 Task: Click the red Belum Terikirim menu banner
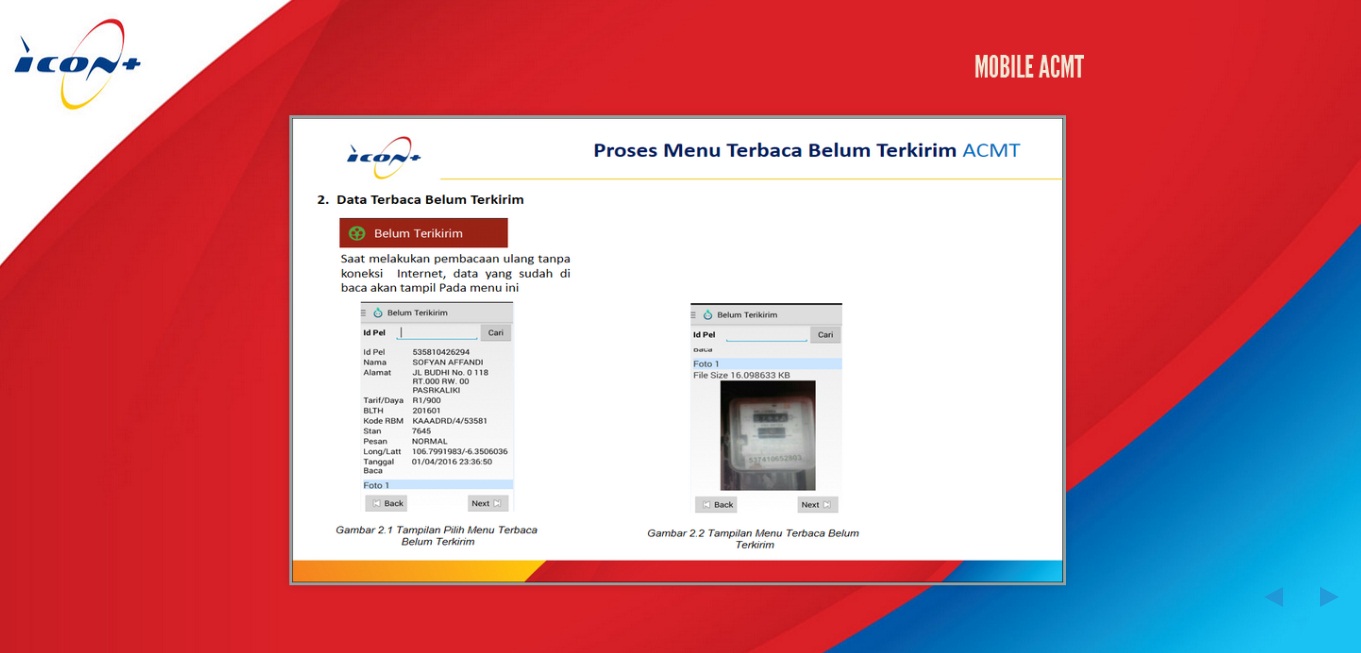(423, 233)
